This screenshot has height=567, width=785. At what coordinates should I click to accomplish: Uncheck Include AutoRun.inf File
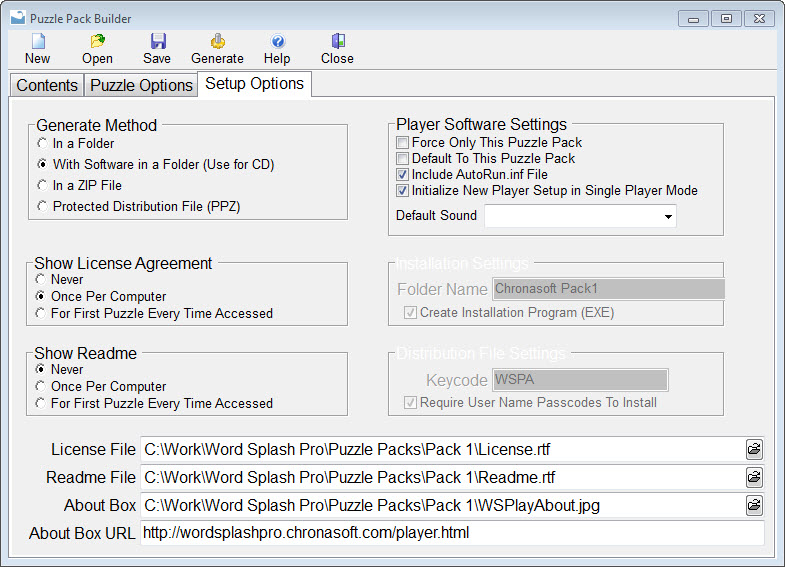click(403, 175)
